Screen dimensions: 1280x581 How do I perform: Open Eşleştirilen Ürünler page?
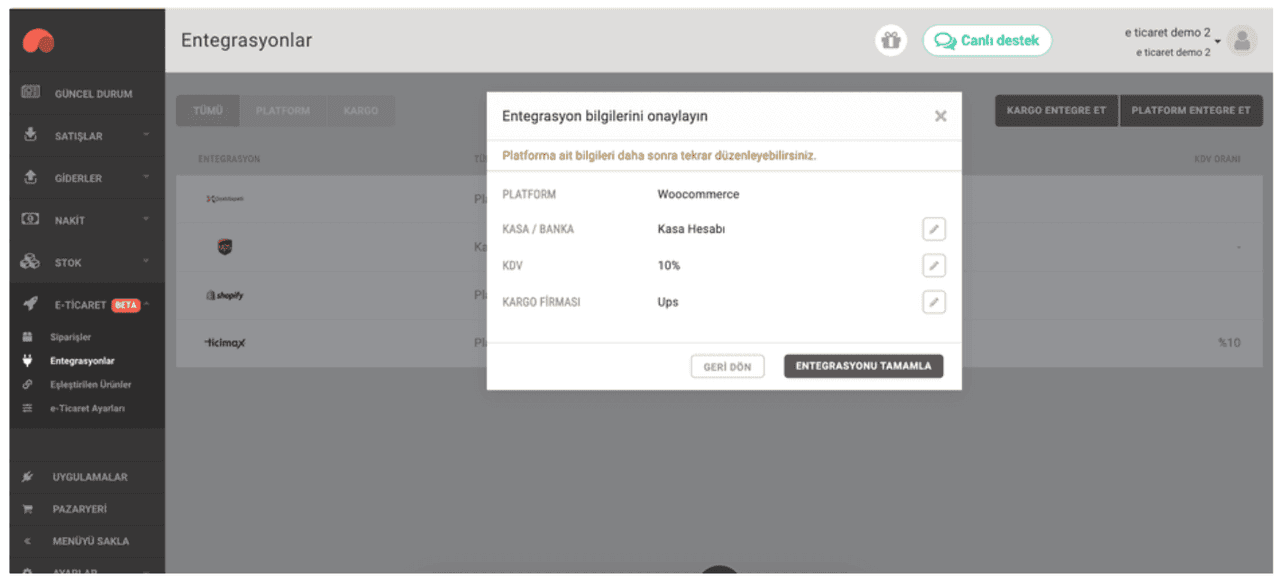pyautogui.click(x=90, y=385)
